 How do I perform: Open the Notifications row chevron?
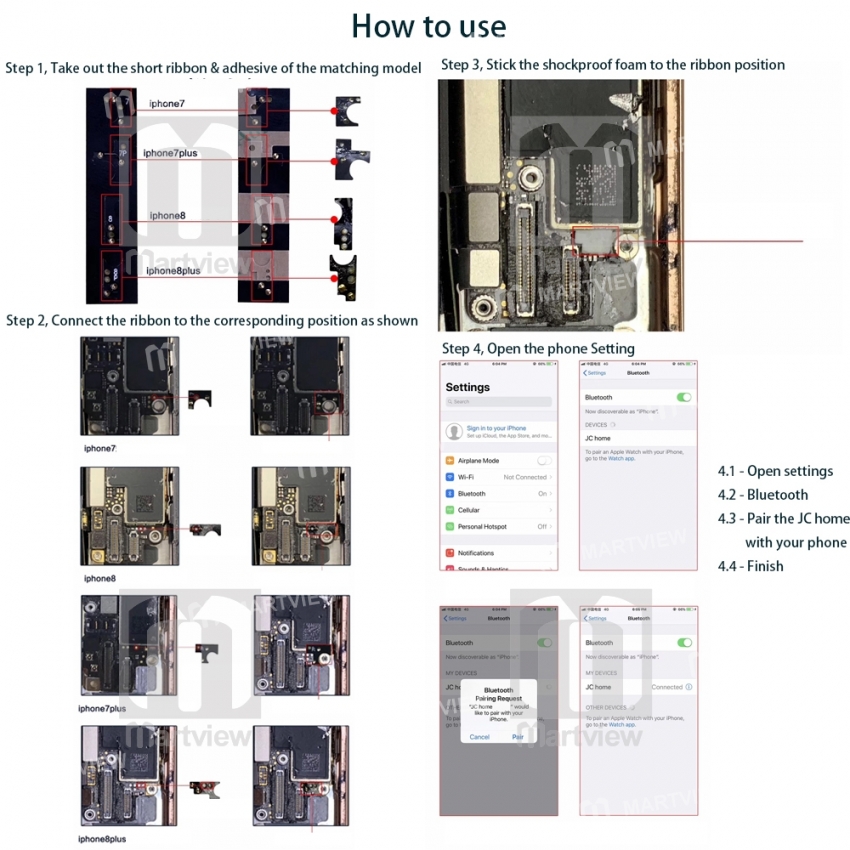pyautogui.click(x=550, y=553)
